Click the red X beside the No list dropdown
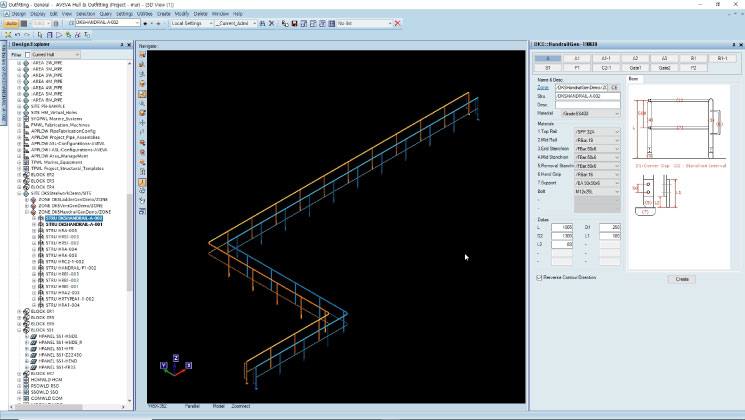 point(398,23)
